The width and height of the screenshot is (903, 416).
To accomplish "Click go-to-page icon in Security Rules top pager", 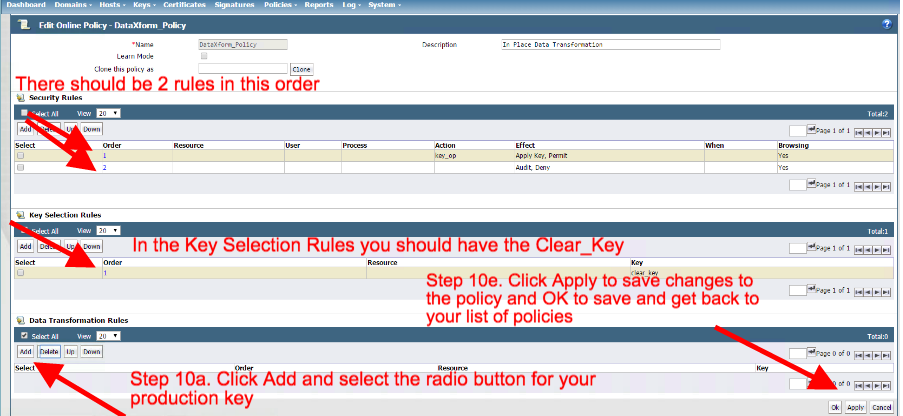I will [811, 130].
